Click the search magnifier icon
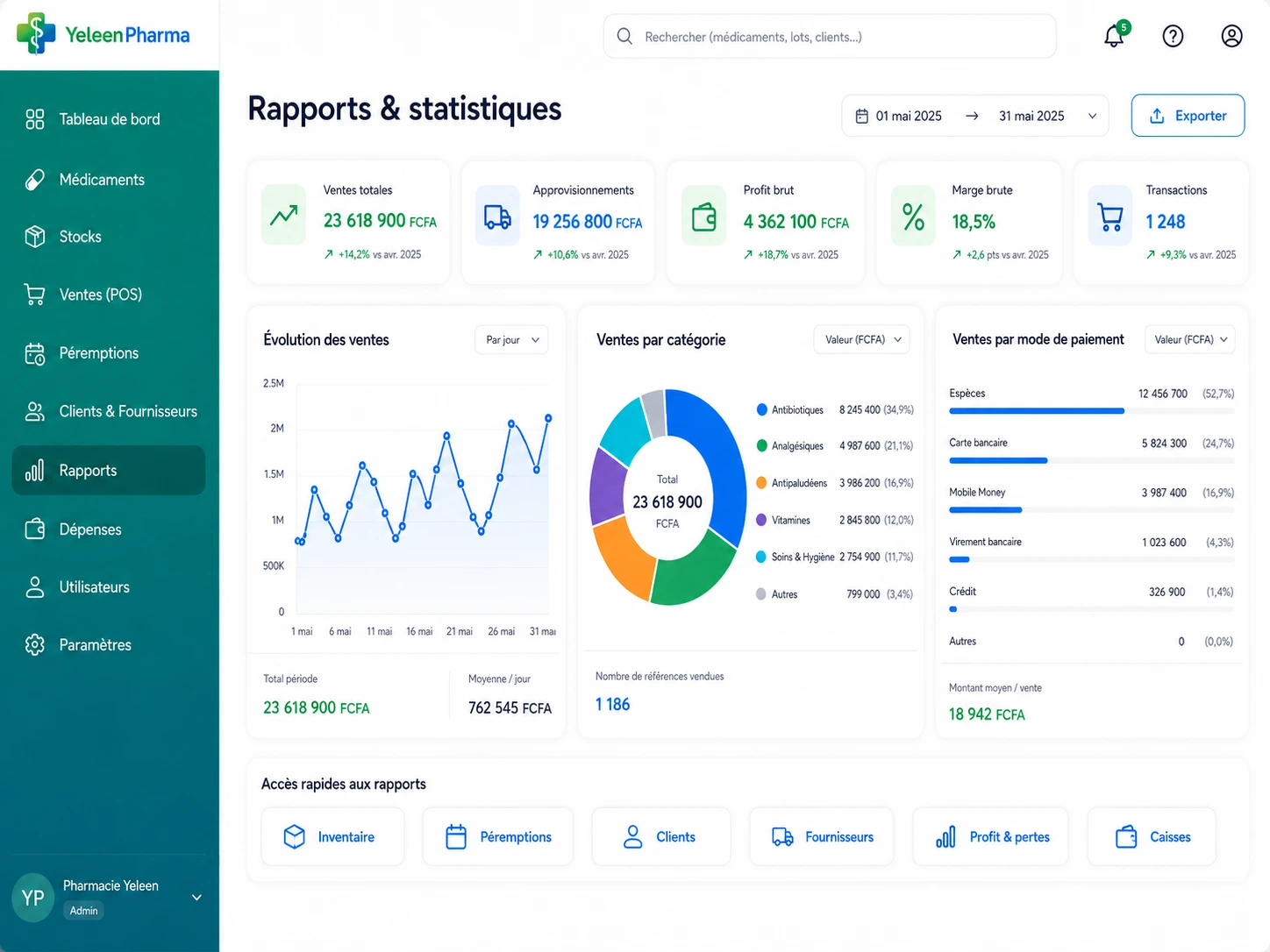 tap(624, 36)
